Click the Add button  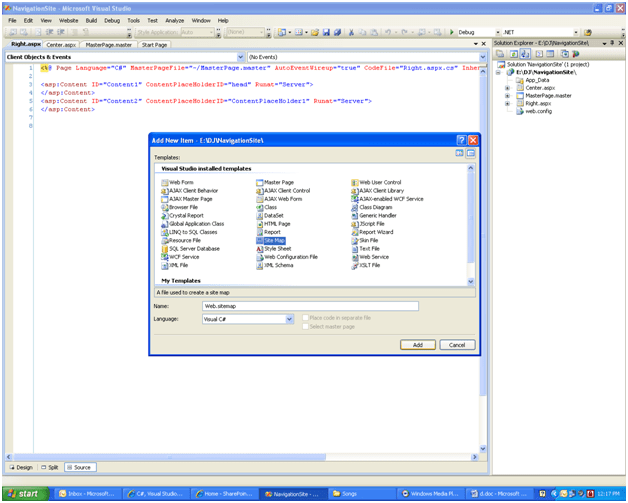coord(417,345)
